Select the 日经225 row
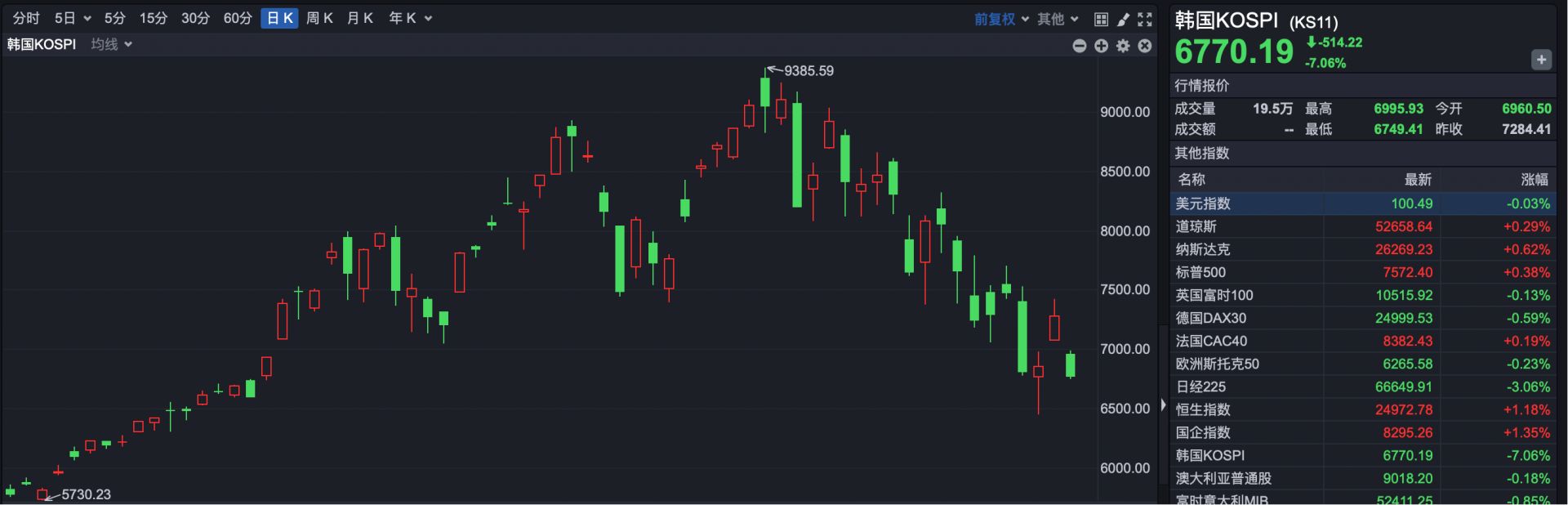 (1363, 387)
